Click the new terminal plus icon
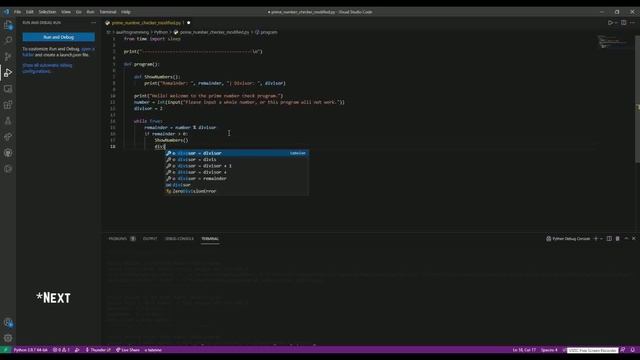This screenshot has height=360, width=640. [596, 239]
